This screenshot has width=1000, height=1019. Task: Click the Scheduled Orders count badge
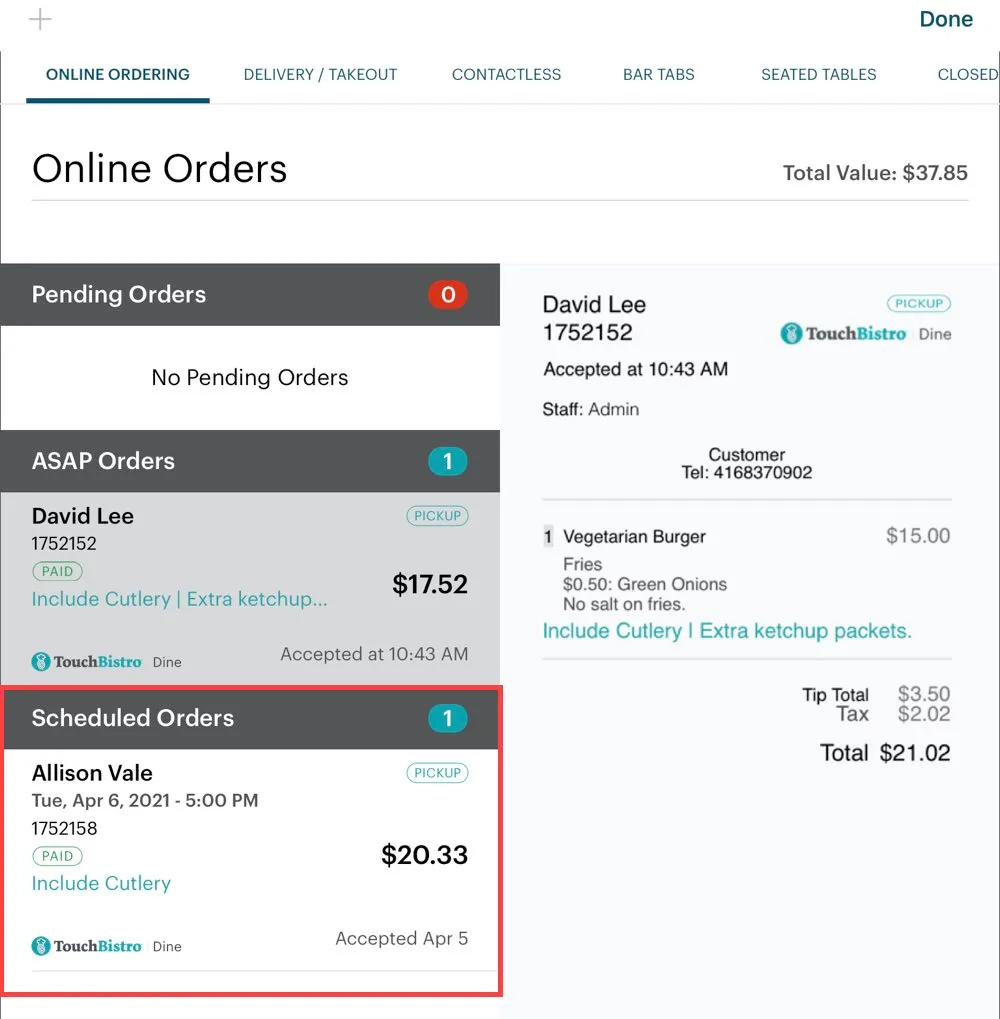[448, 718]
